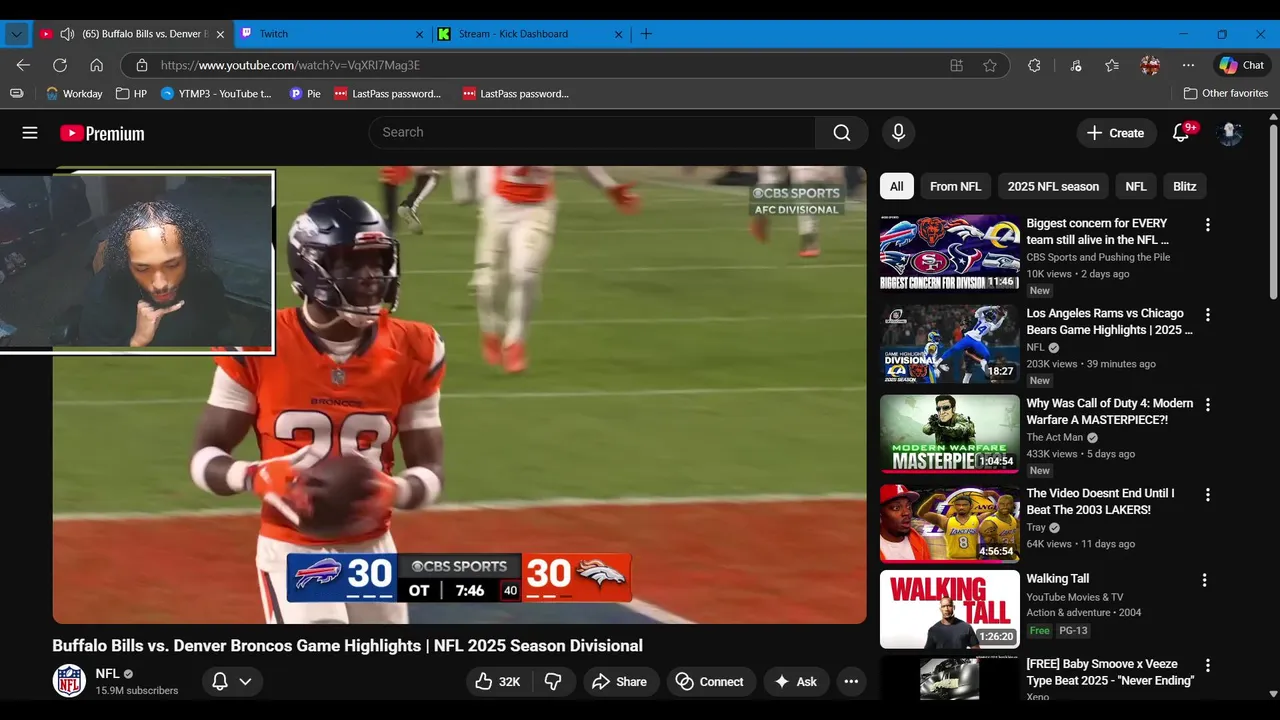Open the YTMP3 bookmark
This screenshot has height=720, width=1280.
pyautogui.click(x=216, y=93)
